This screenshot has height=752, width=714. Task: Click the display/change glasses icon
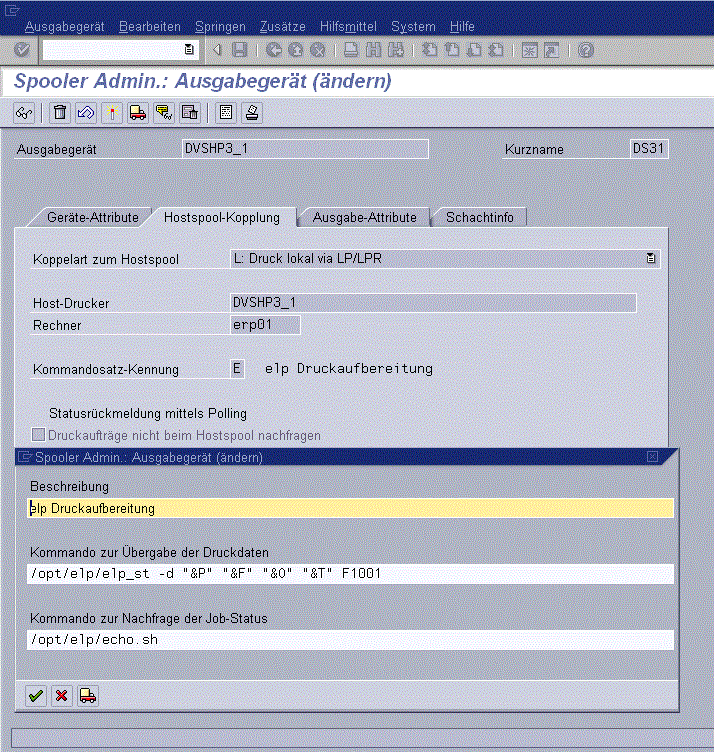[24, 113]
